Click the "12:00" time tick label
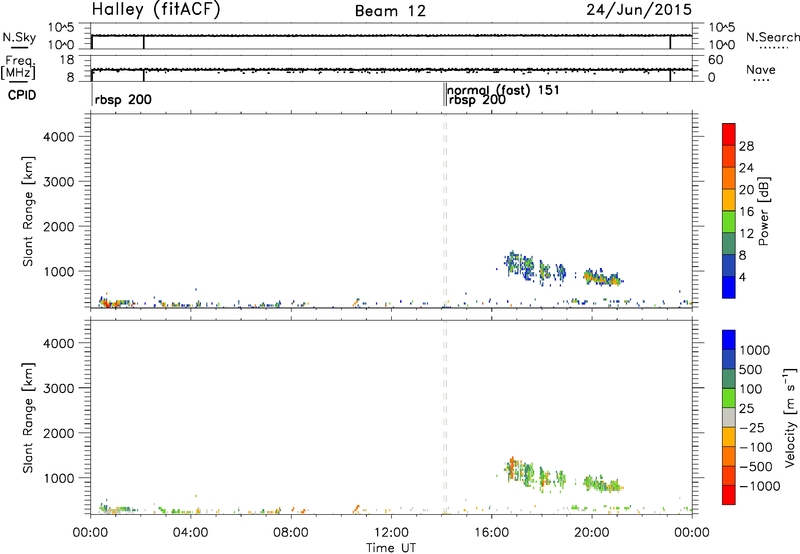The height and width of the screenshot is (554, 800). [391, 533]
